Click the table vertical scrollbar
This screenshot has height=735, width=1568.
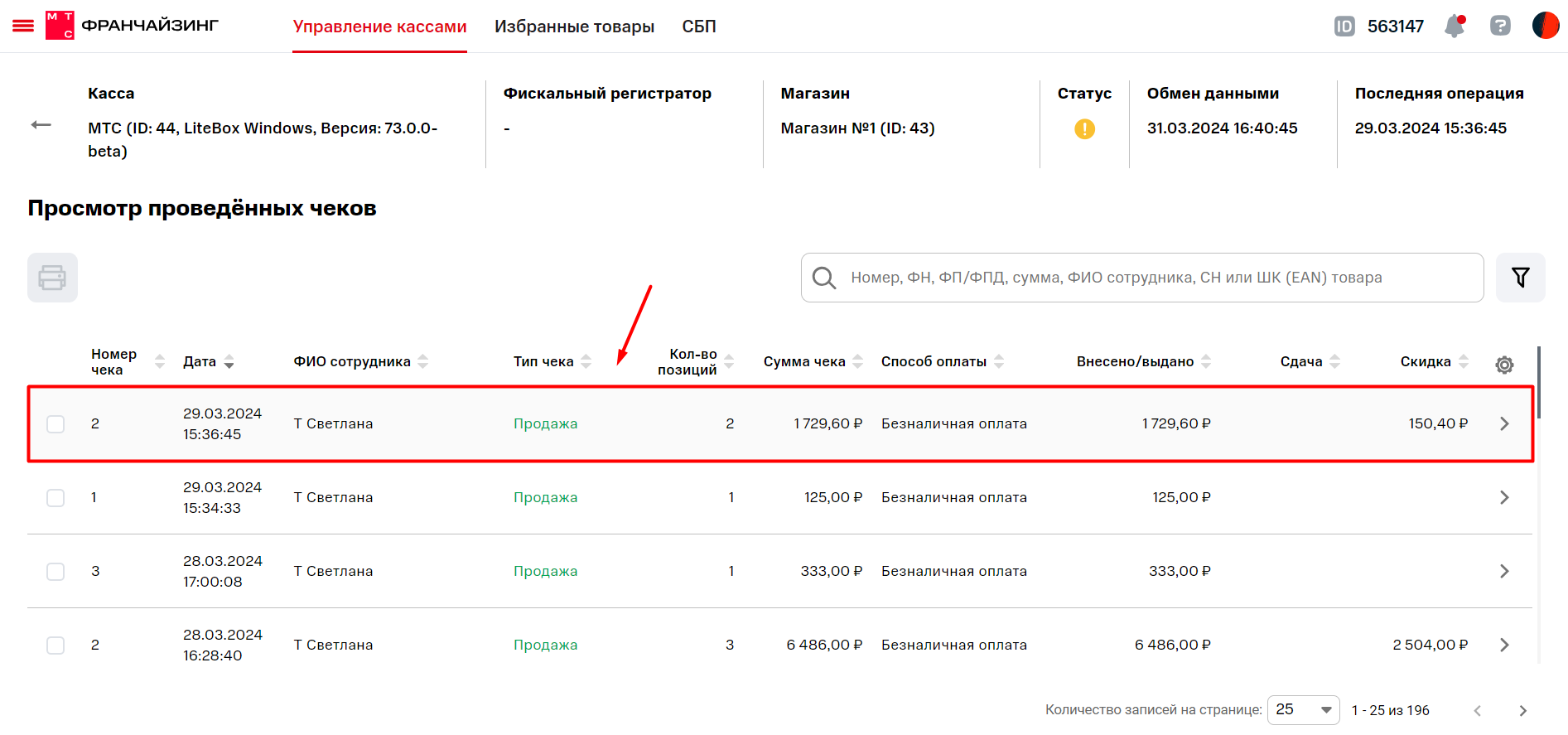click(1539, 383)
